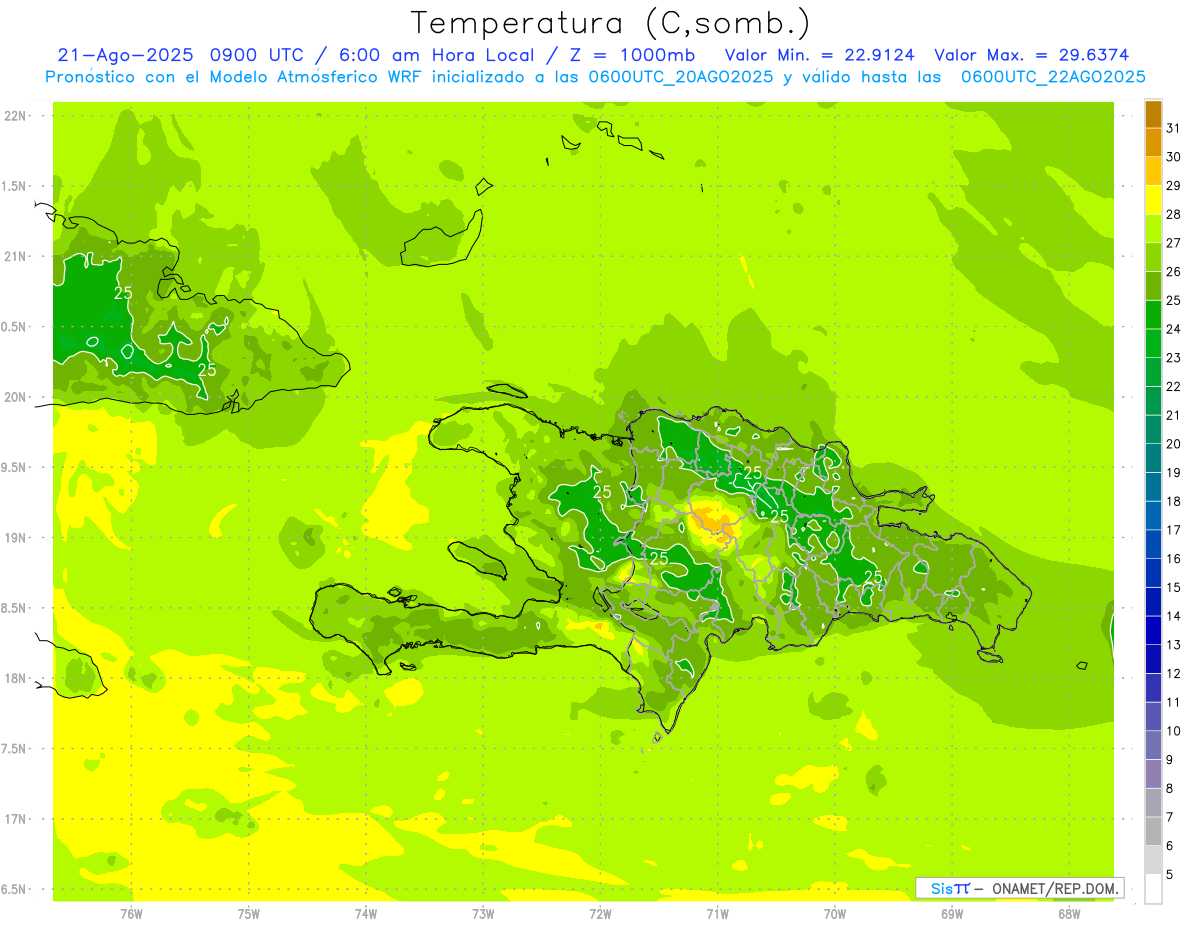Click the "21N" latitude axis label
This screenshot has width=1200, height=927.
coord(15,256)
